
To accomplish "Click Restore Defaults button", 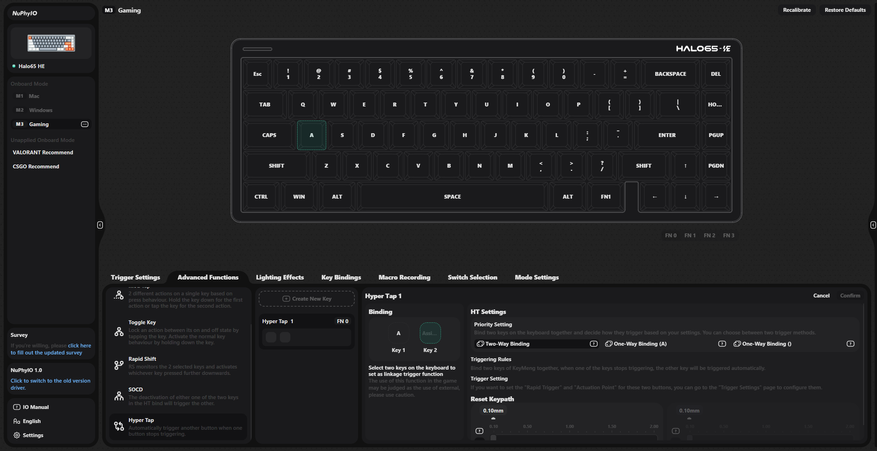I will click(x=845, y=10).
